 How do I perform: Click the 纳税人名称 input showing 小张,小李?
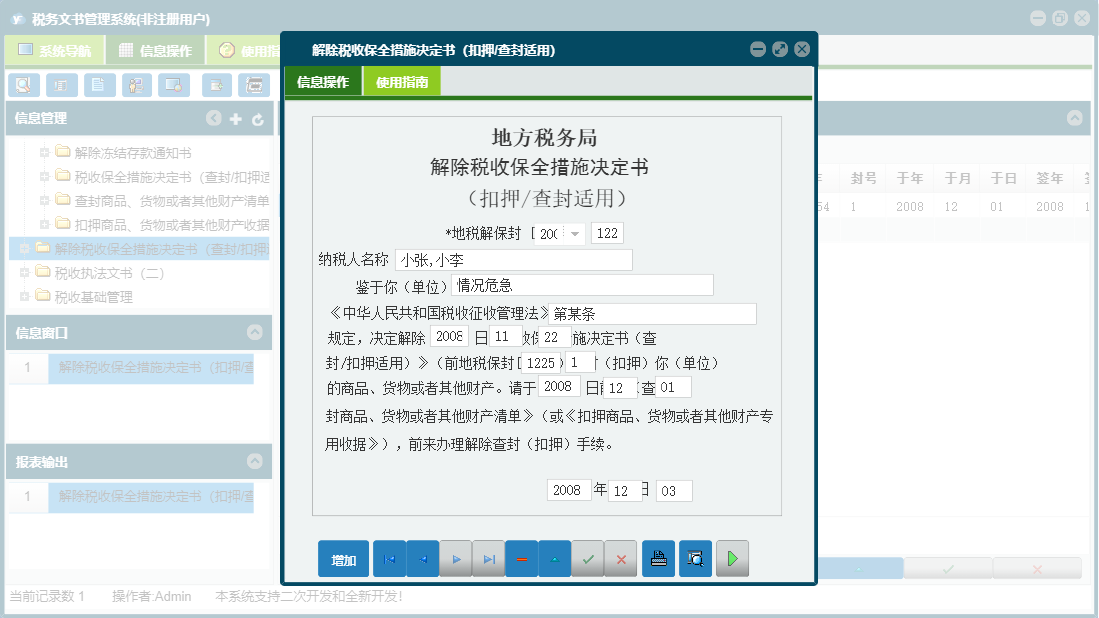tap(512, 259)
